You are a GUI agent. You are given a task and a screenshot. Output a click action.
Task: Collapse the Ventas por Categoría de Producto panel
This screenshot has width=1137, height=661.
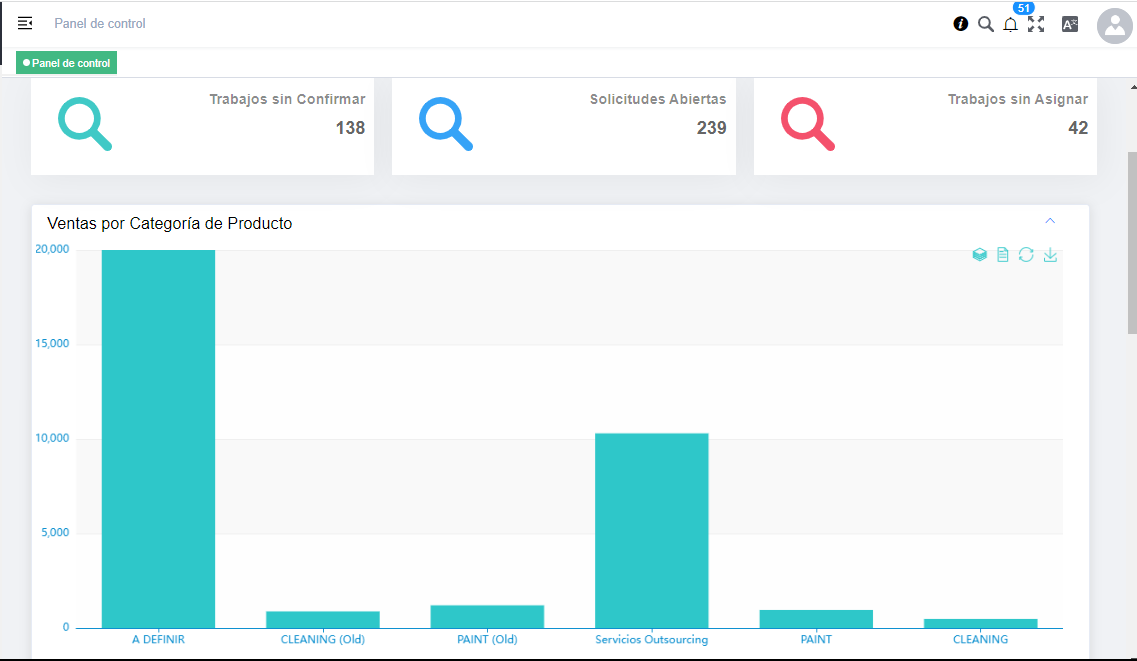1050,221
